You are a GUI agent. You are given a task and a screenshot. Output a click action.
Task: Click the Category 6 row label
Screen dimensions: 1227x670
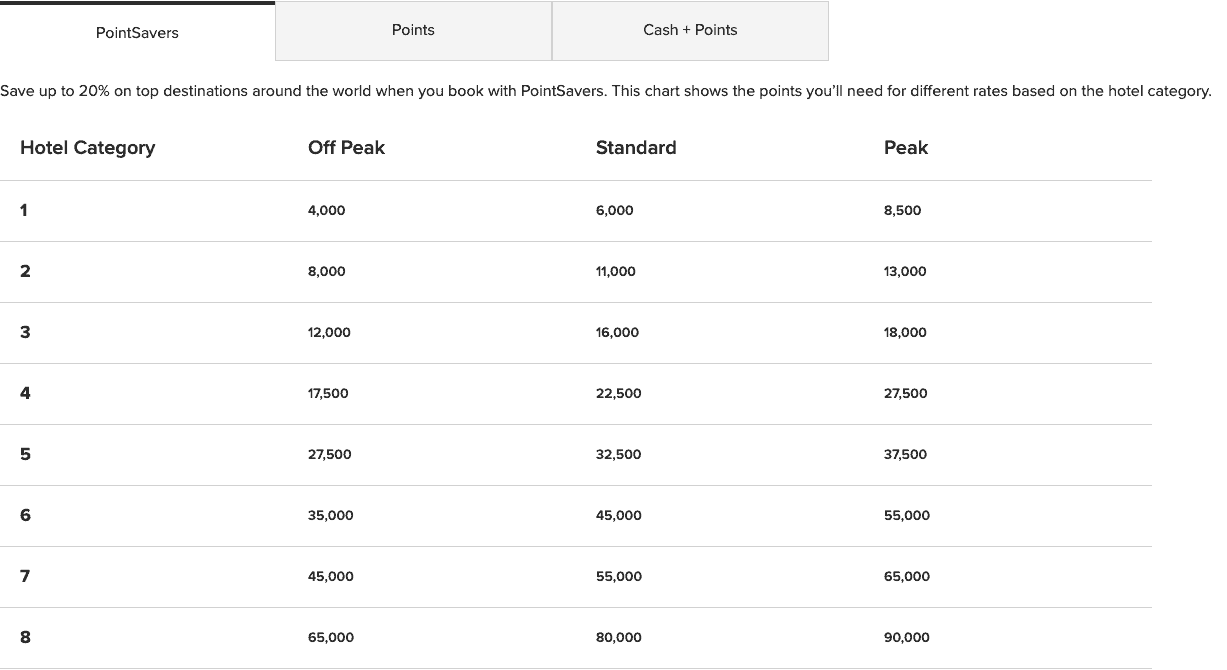25,515
